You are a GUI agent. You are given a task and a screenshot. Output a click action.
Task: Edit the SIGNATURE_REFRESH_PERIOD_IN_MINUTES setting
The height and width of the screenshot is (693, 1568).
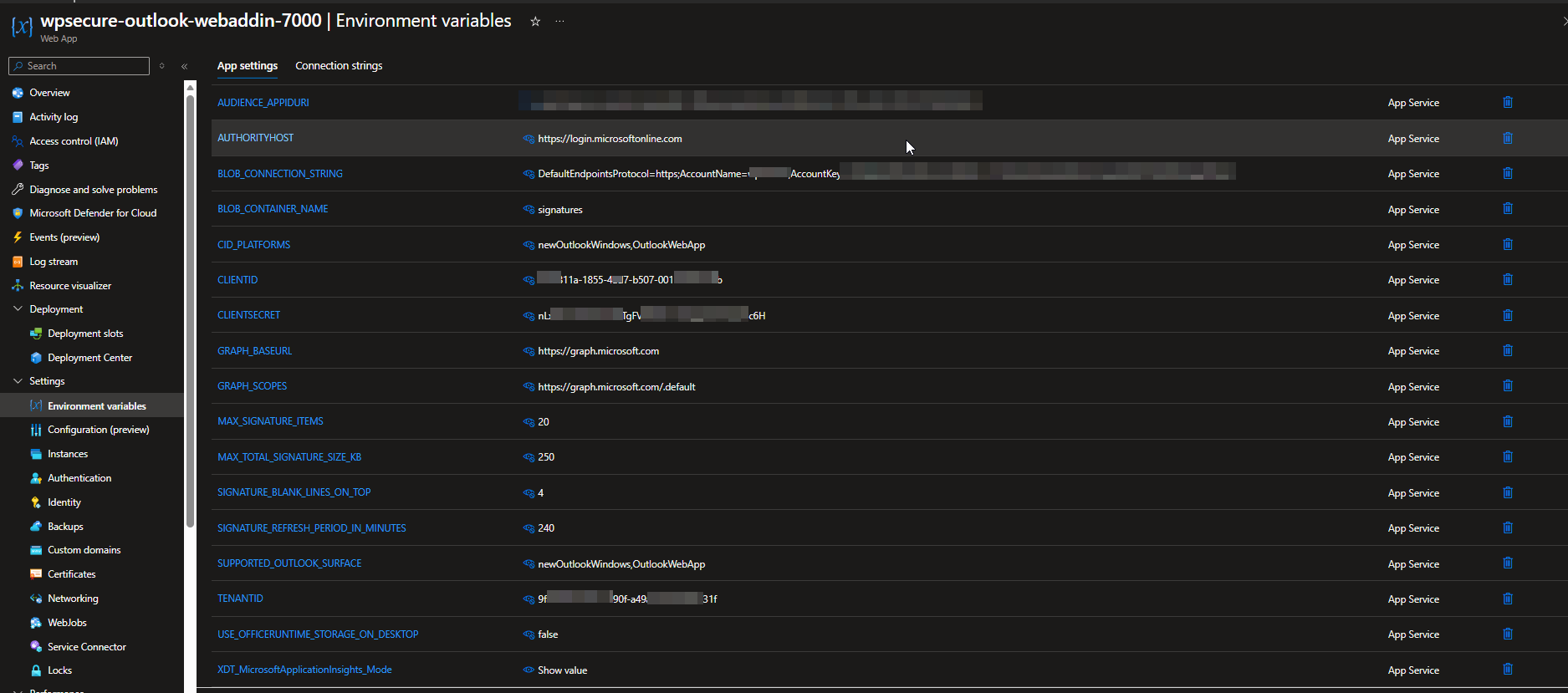(311, 528)
